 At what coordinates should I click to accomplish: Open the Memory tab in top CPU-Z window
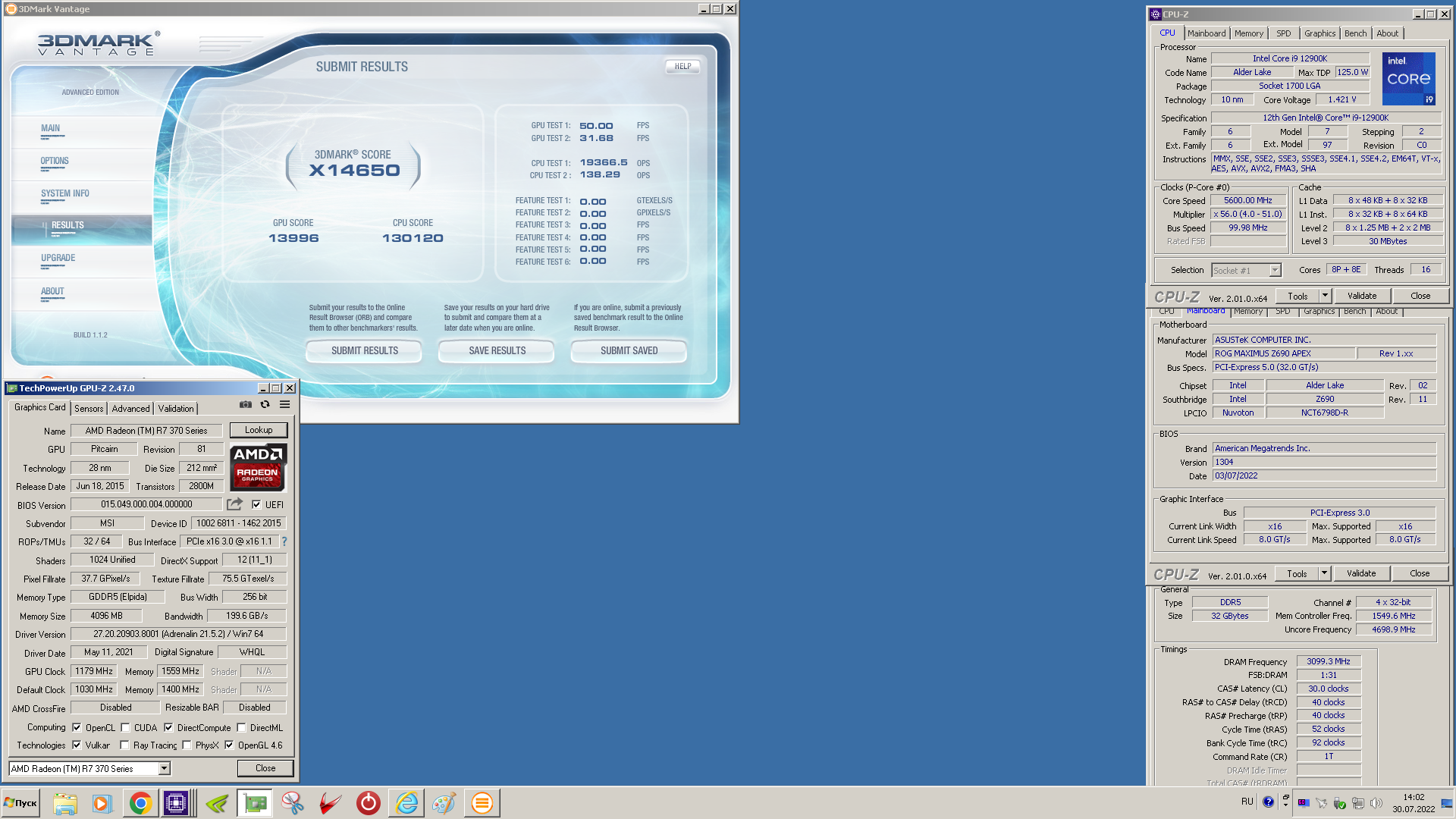1248,33
